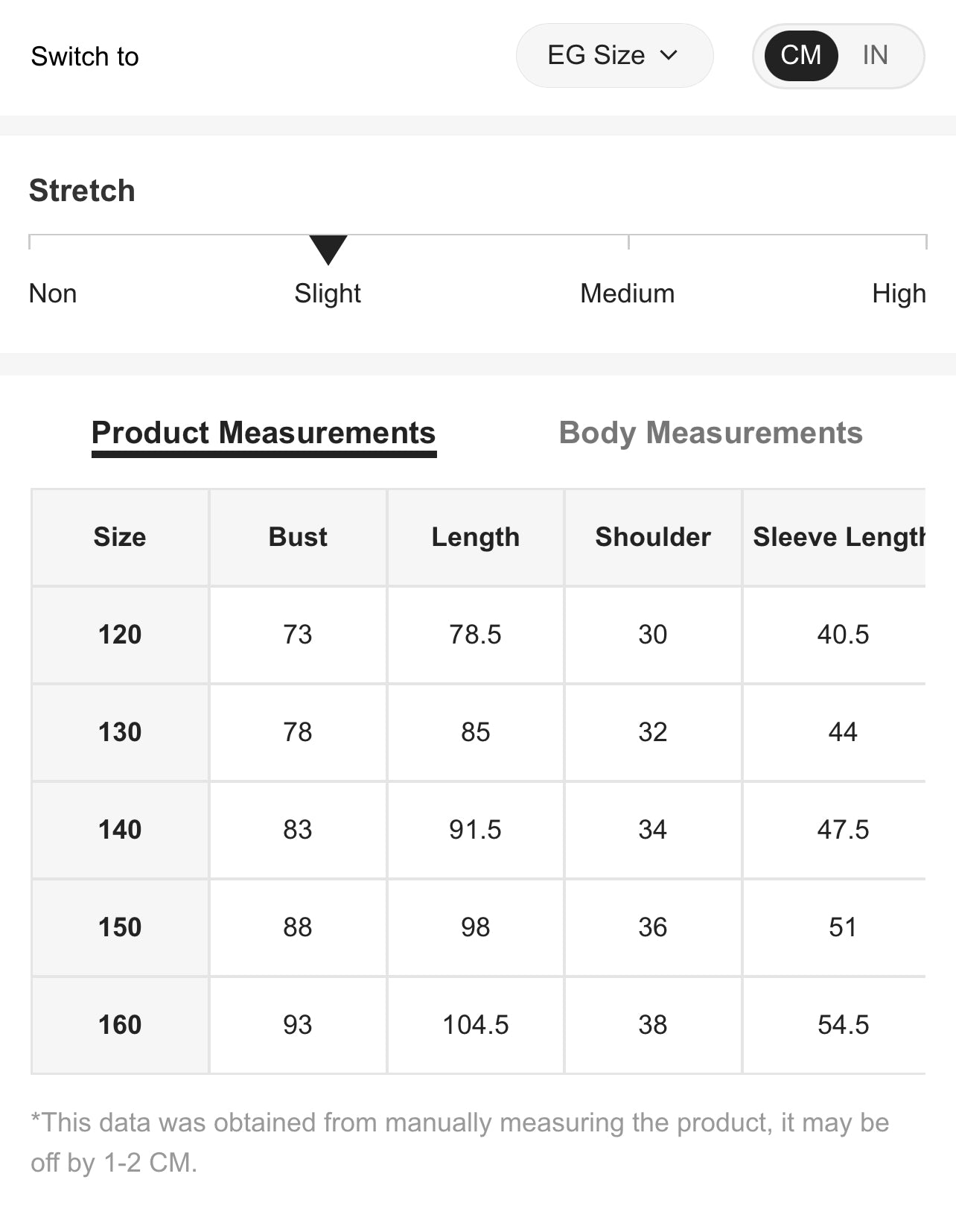Click the Non stretch label
The image size is (956, 1232).
point(53,293)
